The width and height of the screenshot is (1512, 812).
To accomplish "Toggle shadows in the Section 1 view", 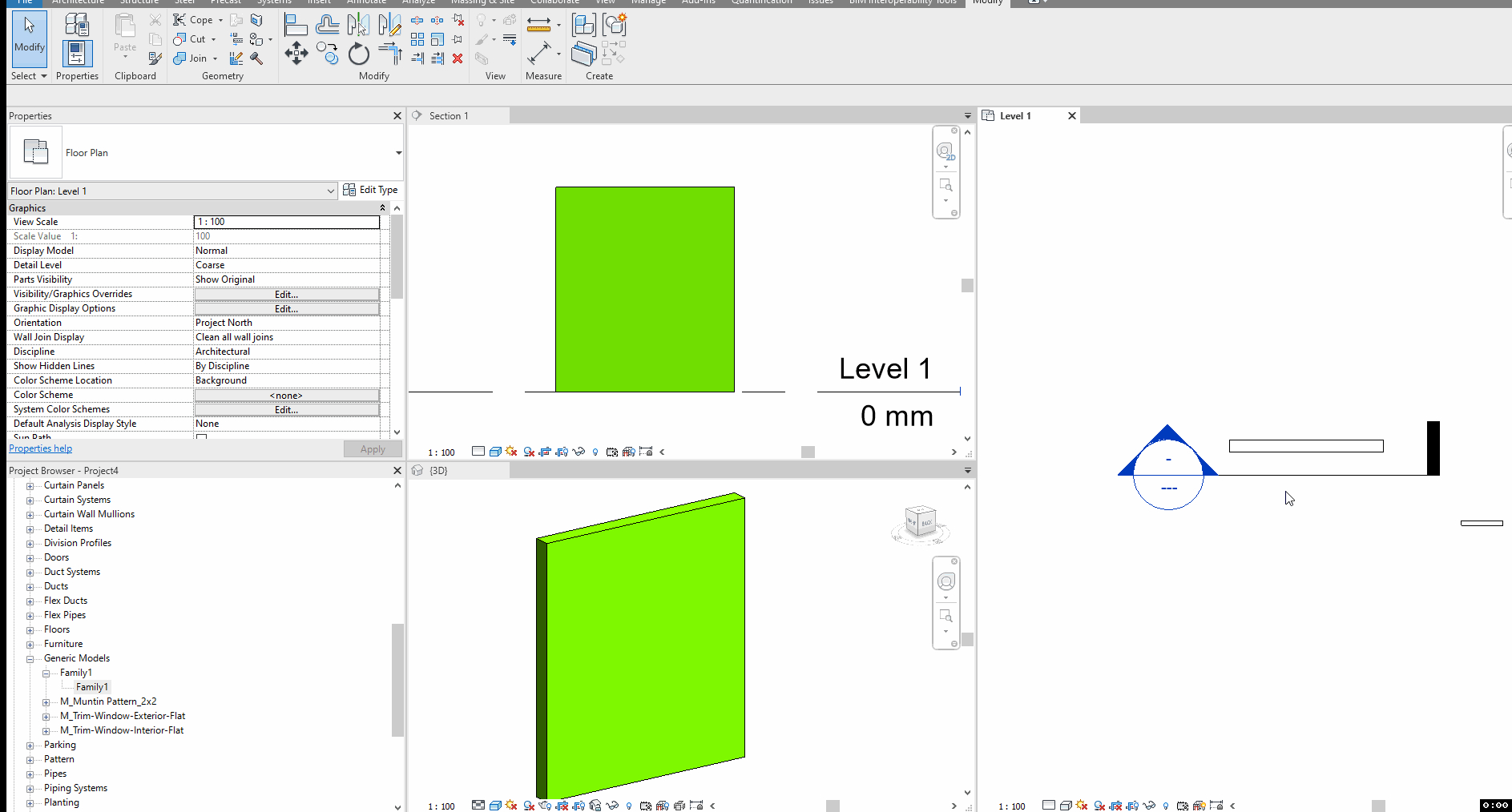I will point(529,452).
